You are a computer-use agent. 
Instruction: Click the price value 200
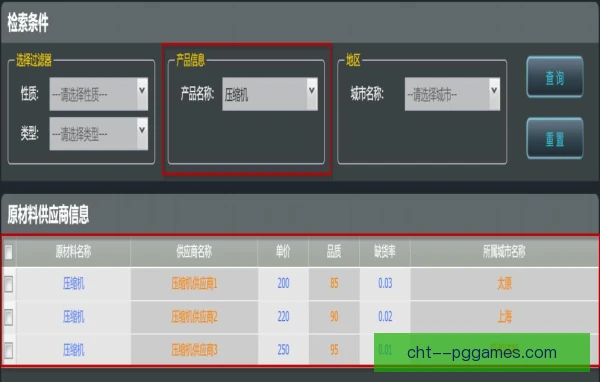point(283,283)
